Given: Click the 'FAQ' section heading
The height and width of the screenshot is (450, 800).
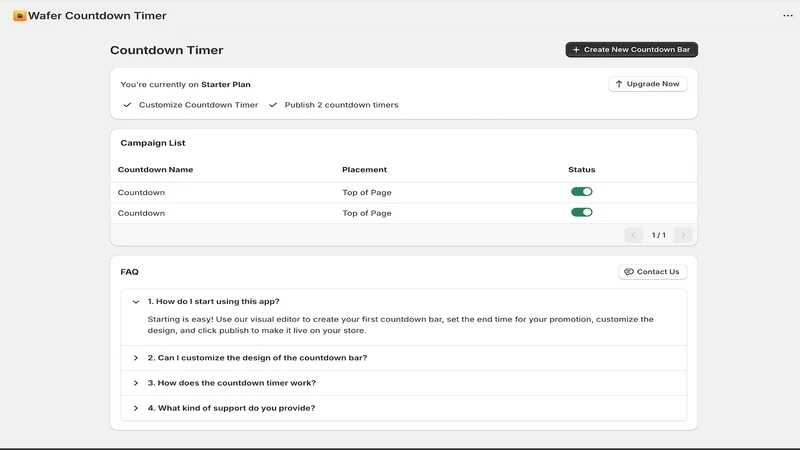Looking at the screenshot, I should pos(130,272).
